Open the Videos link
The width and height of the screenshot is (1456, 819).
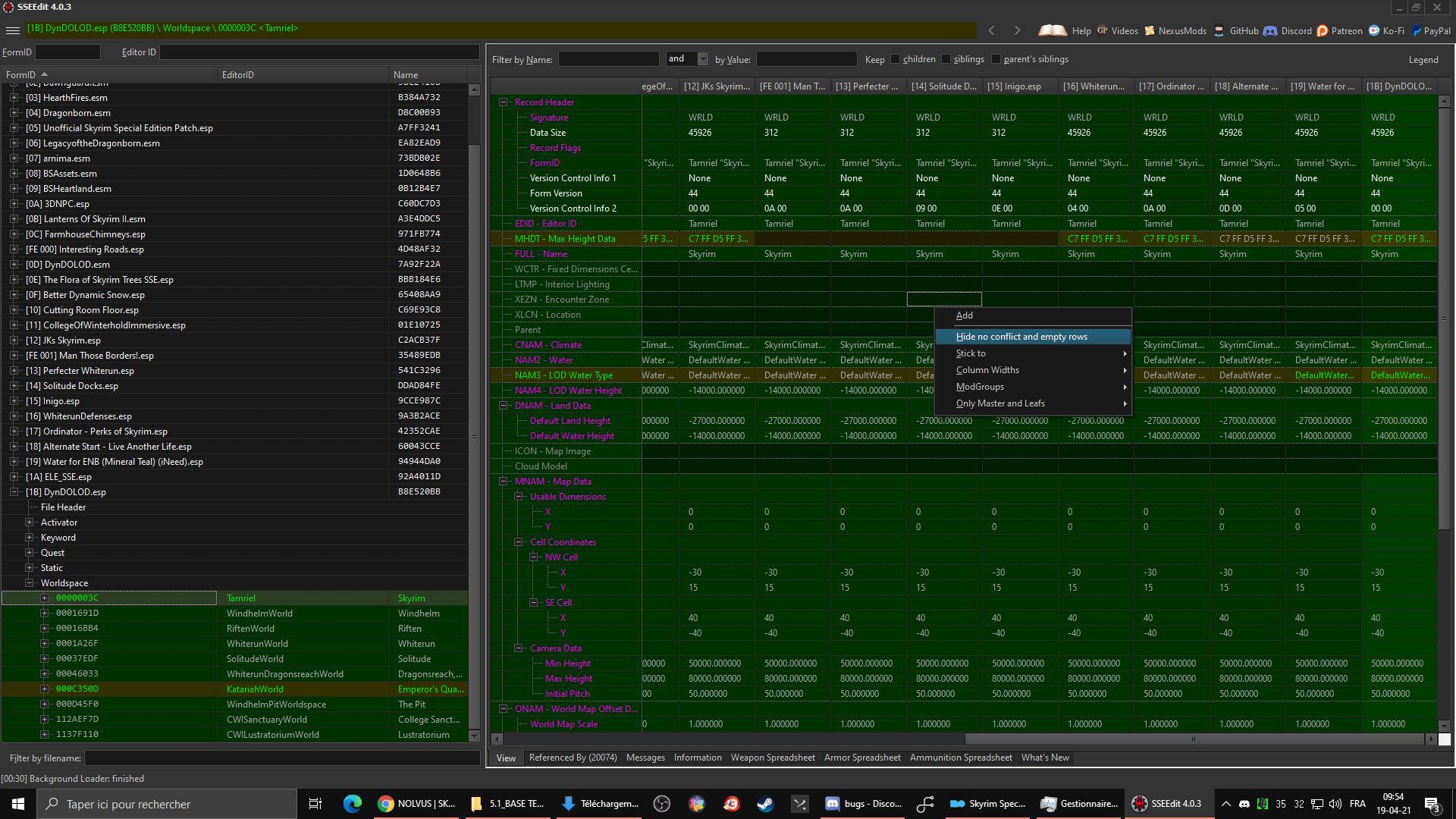[x=1117, y=31]
